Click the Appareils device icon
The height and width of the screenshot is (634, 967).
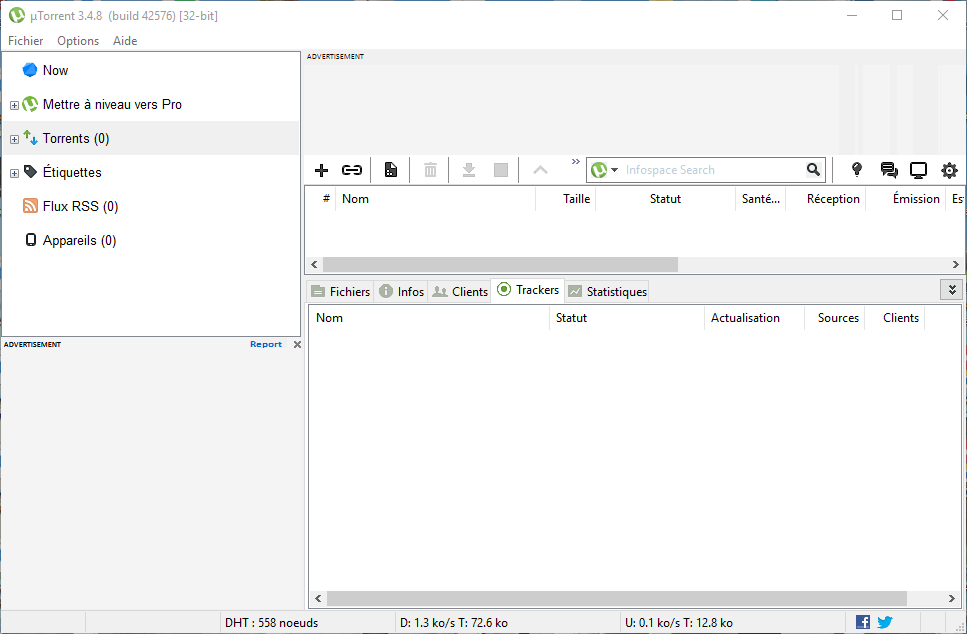tap(31, 239)
